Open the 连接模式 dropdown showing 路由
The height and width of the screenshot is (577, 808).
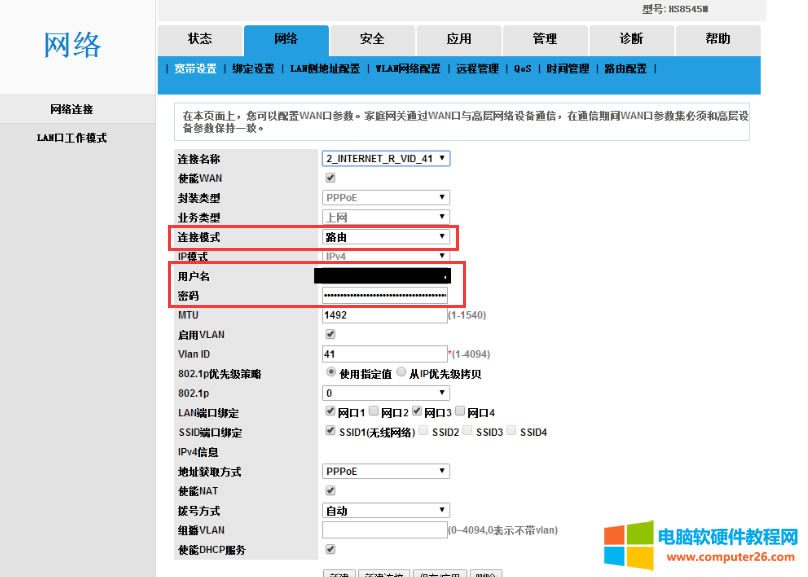point(385,237)
